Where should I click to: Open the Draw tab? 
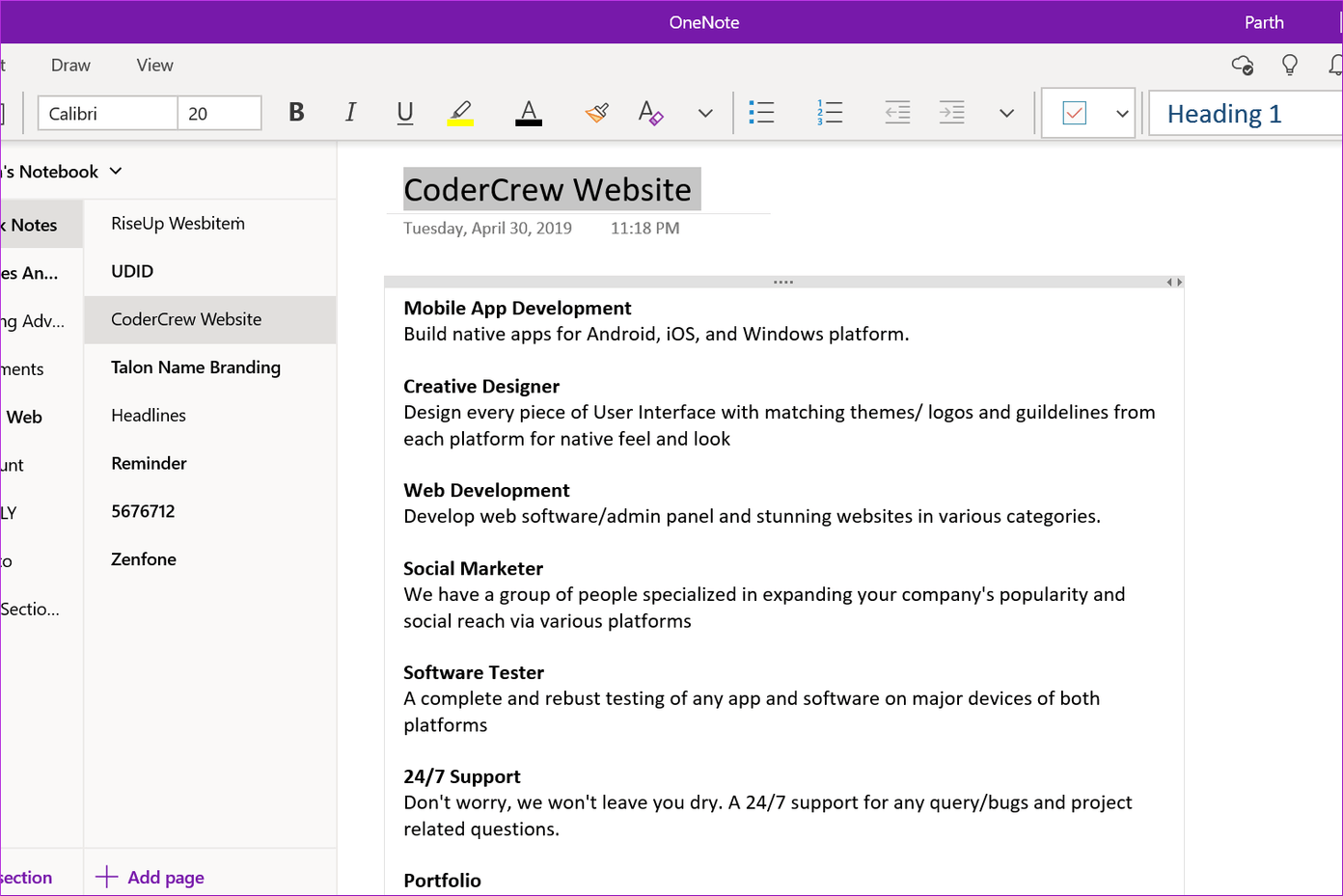coord(70,65)
